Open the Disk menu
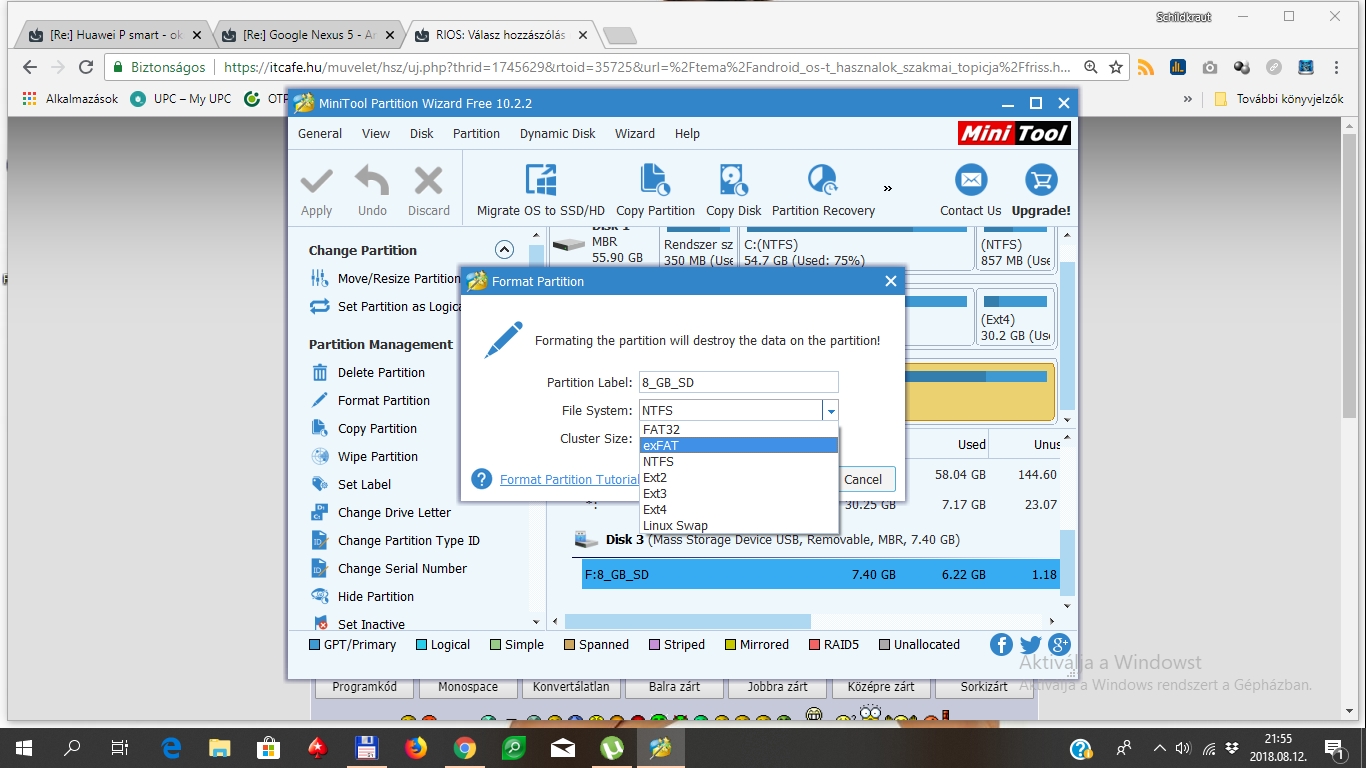This screenshot has width=1366, height=768. pyautogui.click(x=421, y=133)
